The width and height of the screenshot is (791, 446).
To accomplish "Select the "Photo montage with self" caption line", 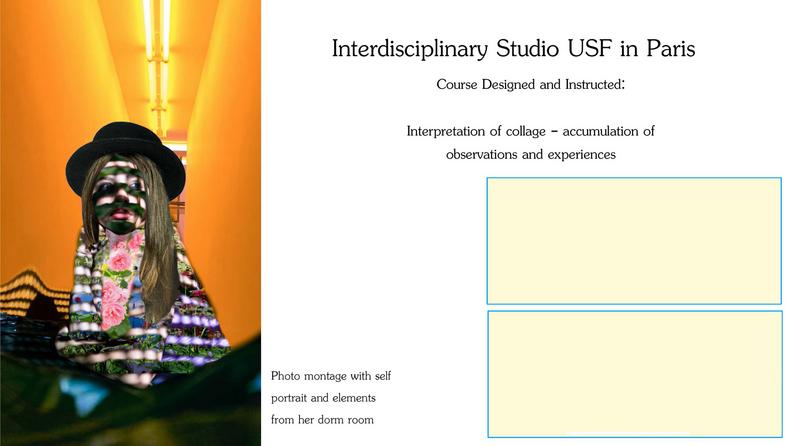I will 331,376.
